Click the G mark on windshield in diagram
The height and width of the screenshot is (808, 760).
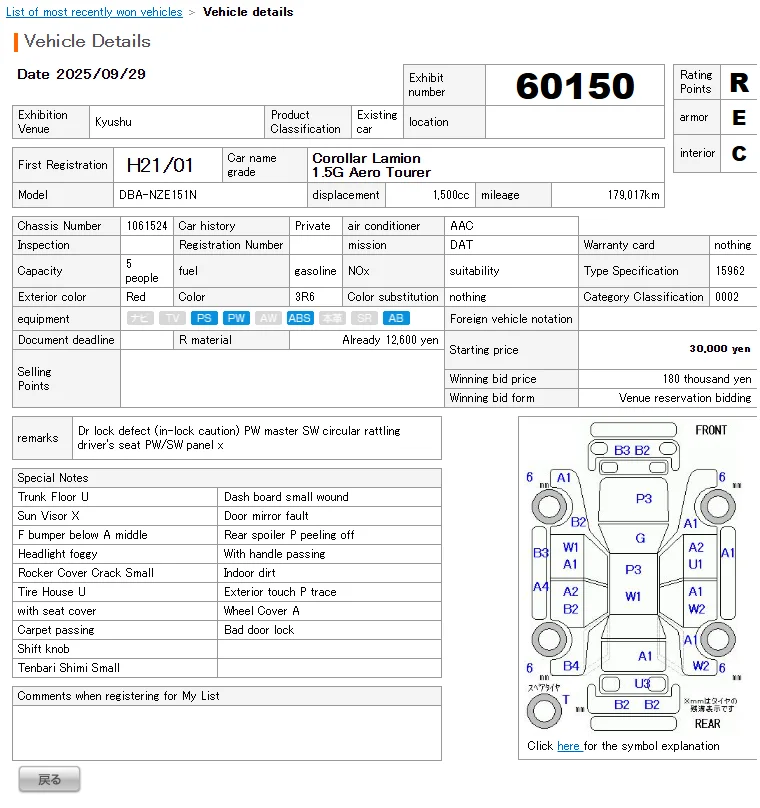click(640, 538)
